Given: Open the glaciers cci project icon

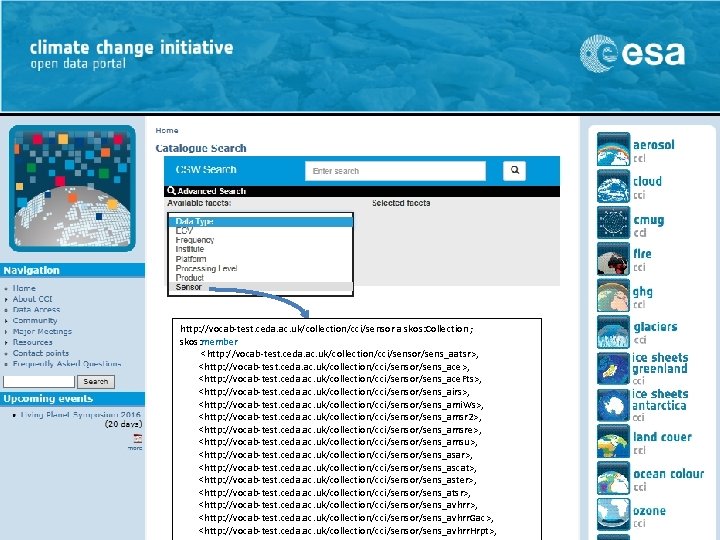Looking at the screenshot, I should click(x=613, y=332).
